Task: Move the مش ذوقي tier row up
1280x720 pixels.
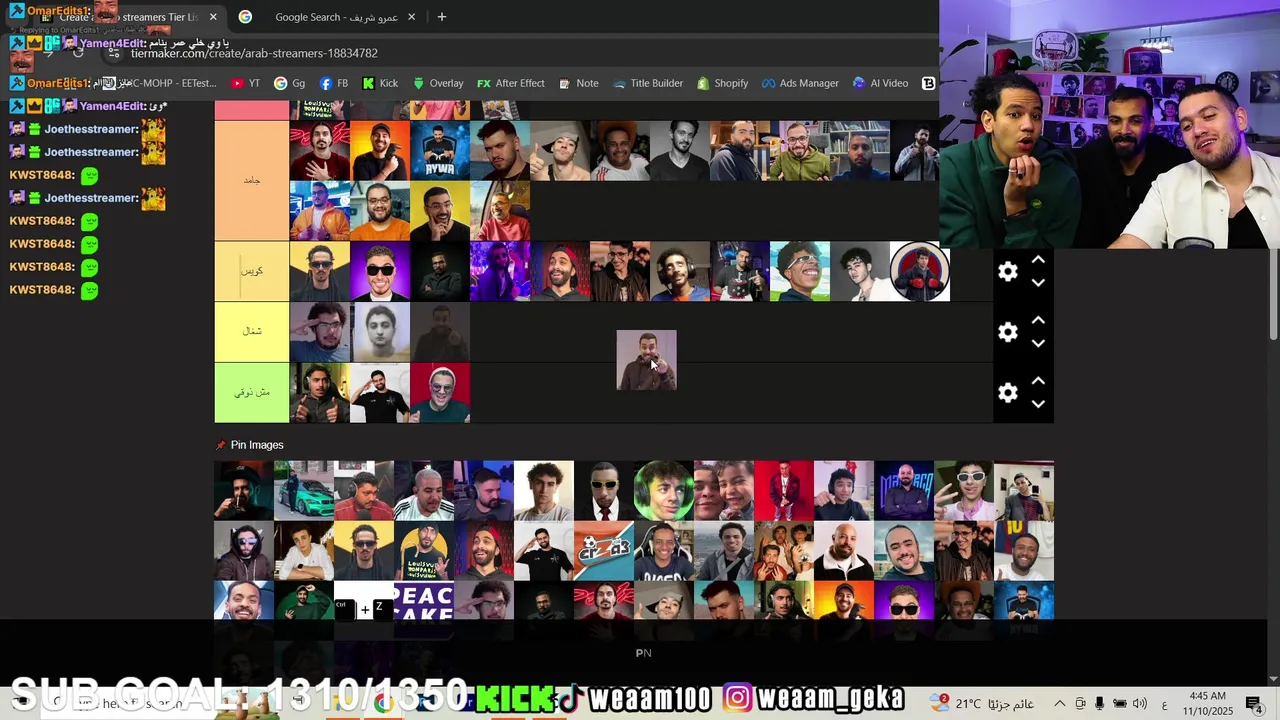Action: [x=1038, y=381]
